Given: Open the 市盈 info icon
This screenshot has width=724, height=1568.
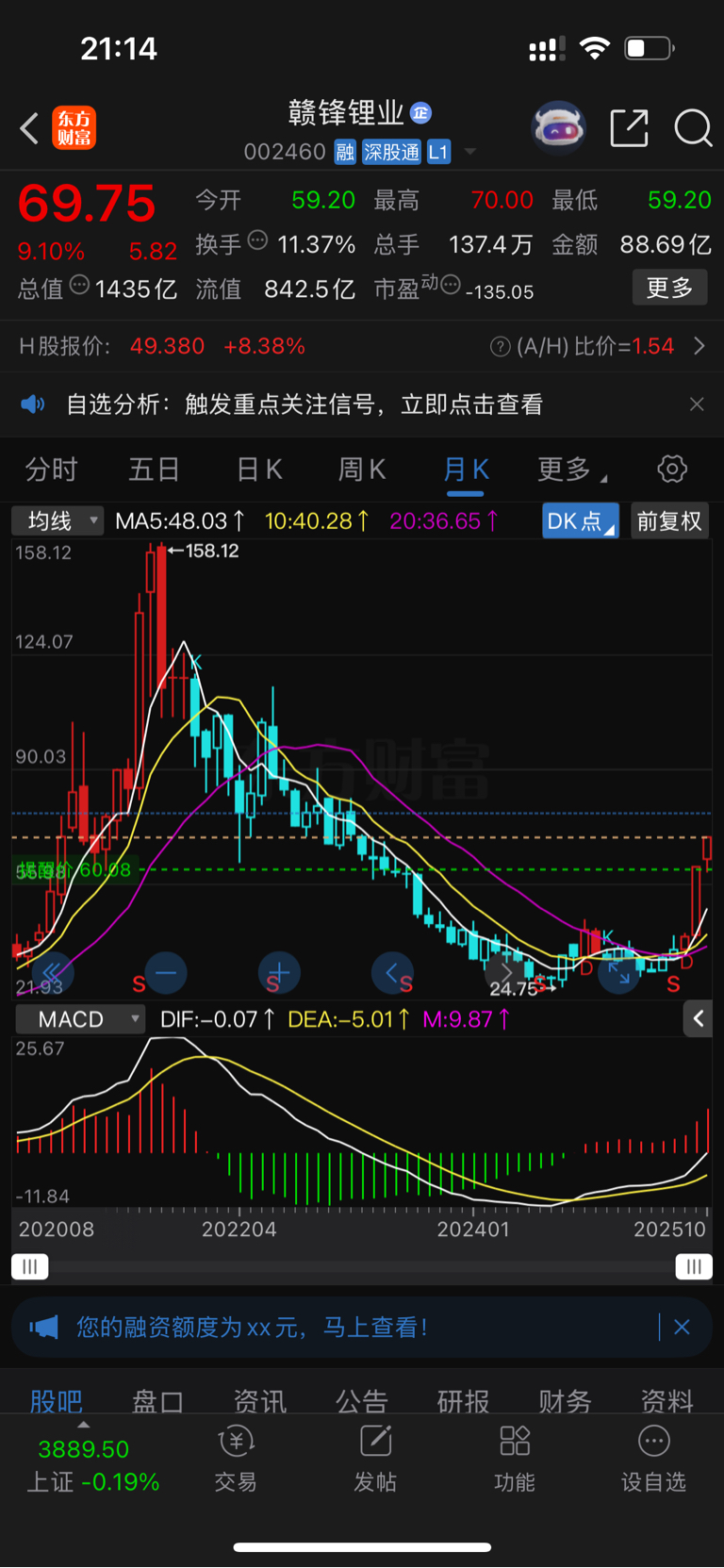Looking at the screenshot, I should click(x=451, y=284).
